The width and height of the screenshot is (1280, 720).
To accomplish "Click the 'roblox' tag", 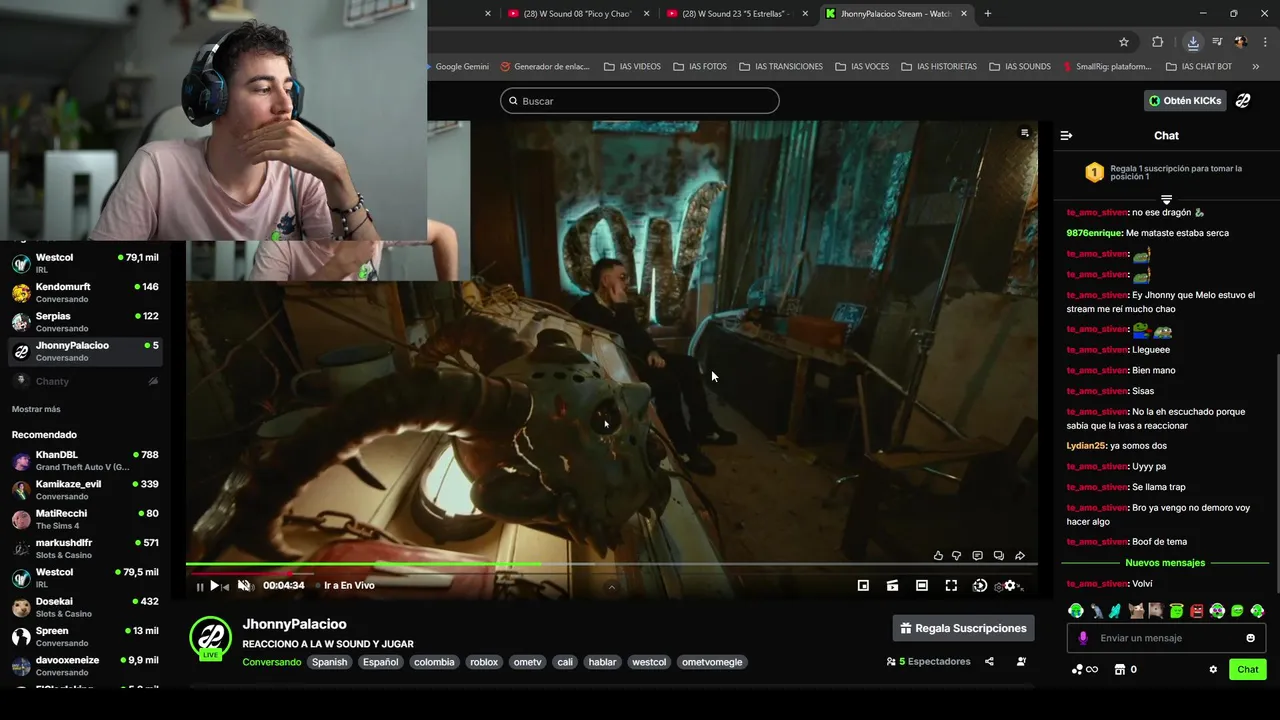I will pos(484,662).
